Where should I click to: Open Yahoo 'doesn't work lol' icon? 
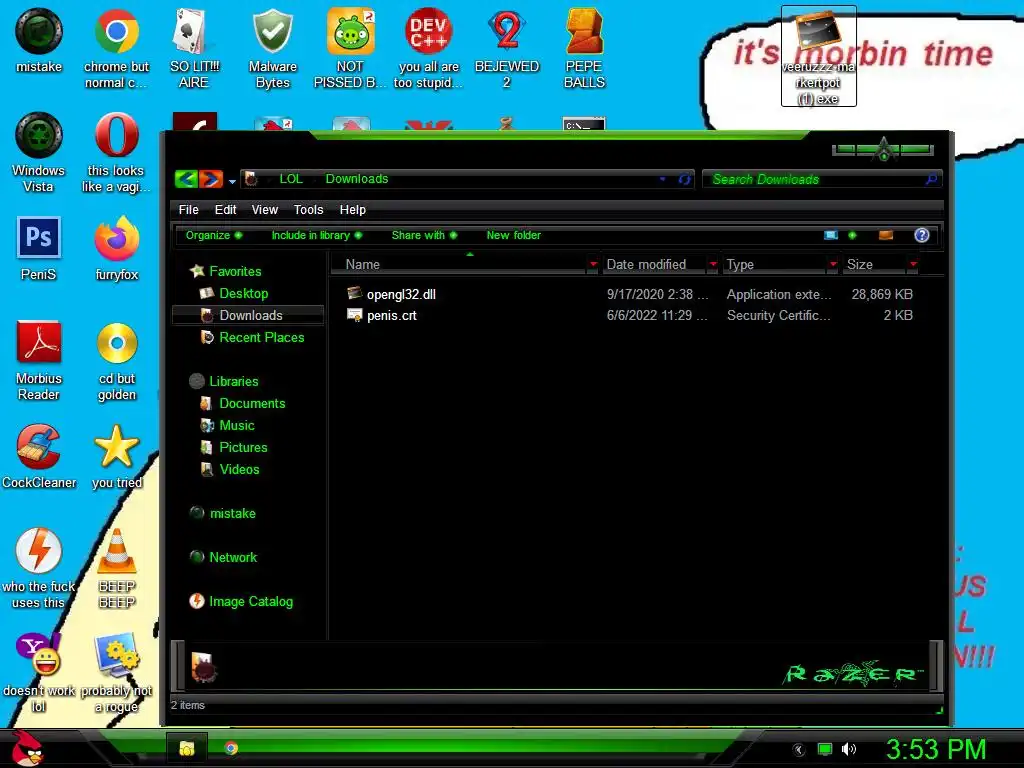point(39,672)
